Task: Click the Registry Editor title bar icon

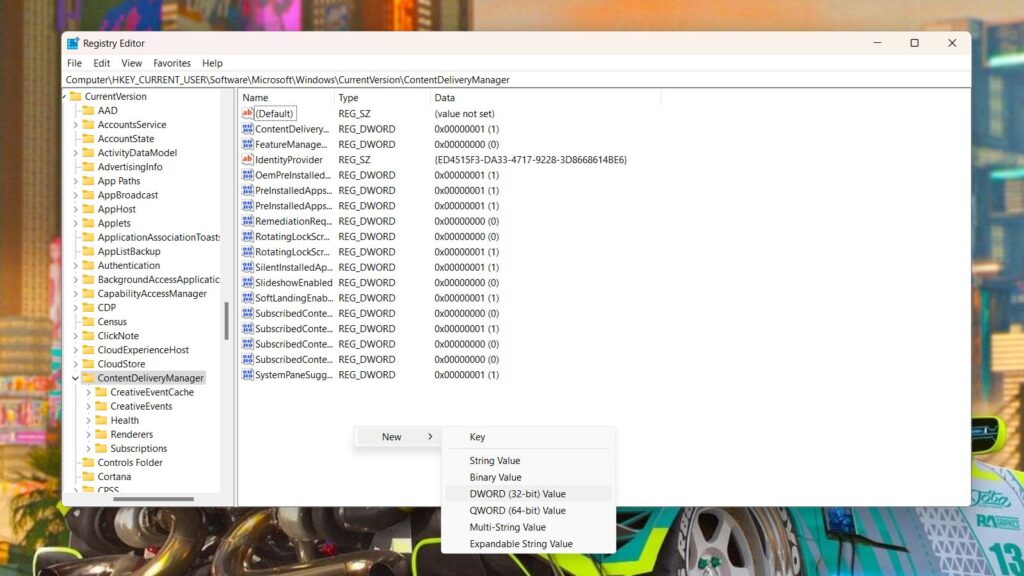Action: coord(72,43)
